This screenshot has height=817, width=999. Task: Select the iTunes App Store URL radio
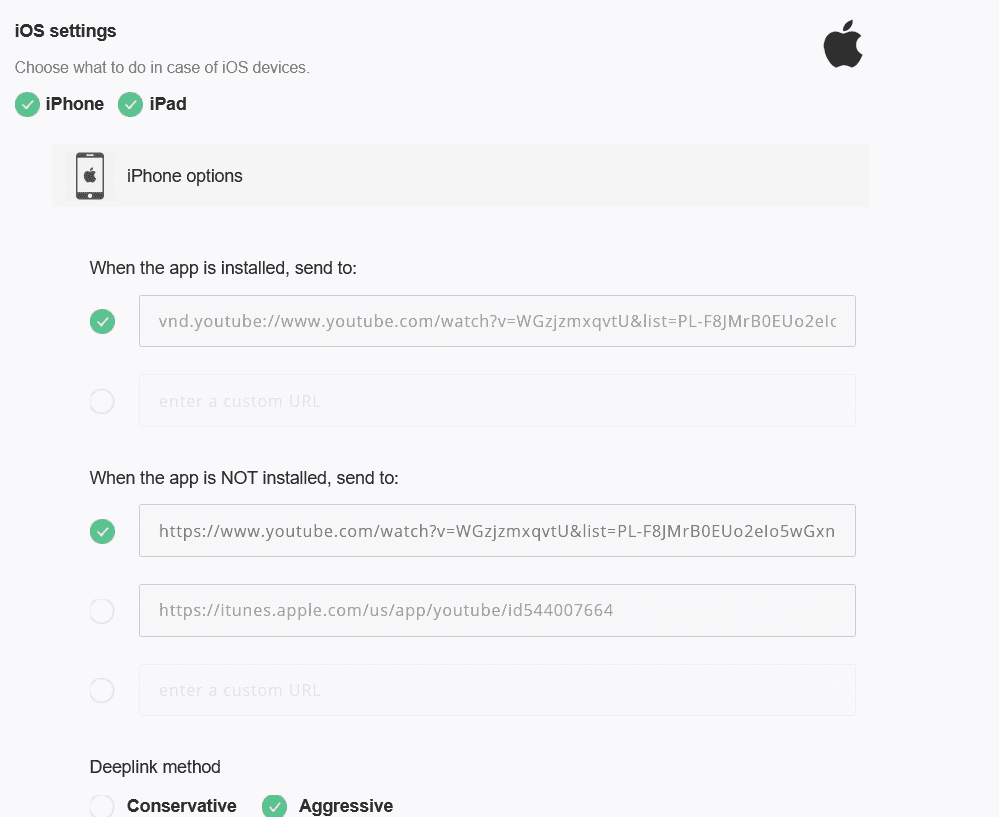102,611
